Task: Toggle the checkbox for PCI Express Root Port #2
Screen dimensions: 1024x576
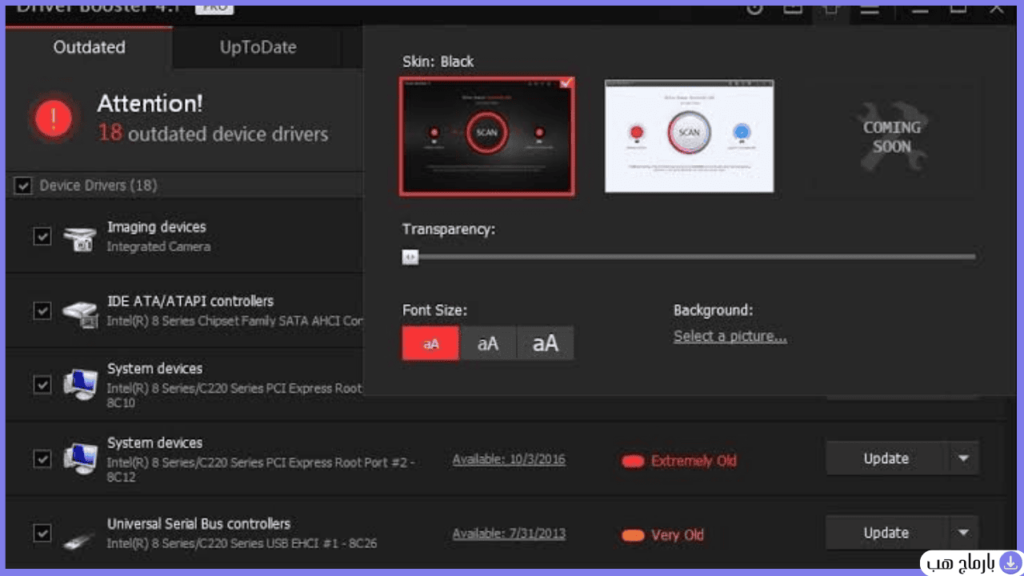Action: 42,459
